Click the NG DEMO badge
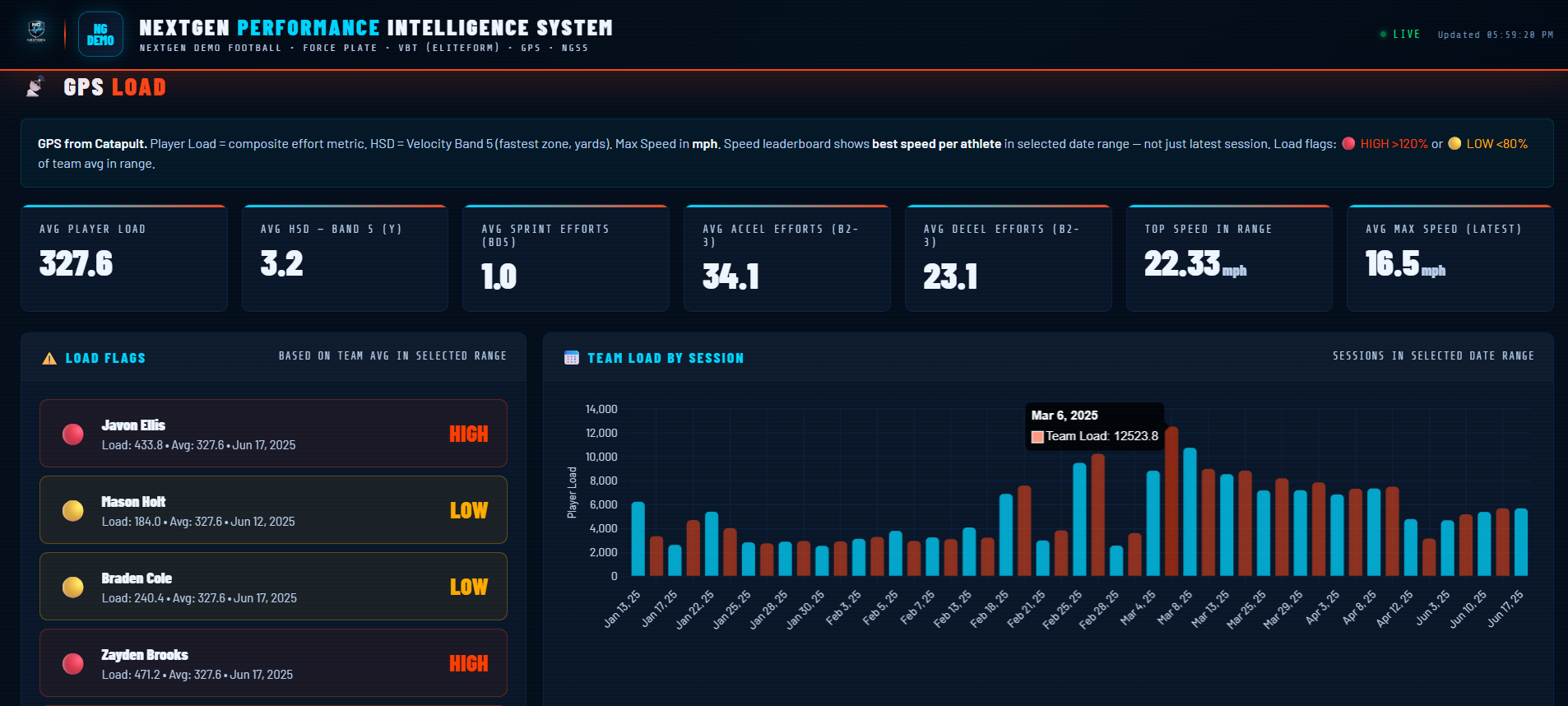1568x706 pixels. coord(100,35)
